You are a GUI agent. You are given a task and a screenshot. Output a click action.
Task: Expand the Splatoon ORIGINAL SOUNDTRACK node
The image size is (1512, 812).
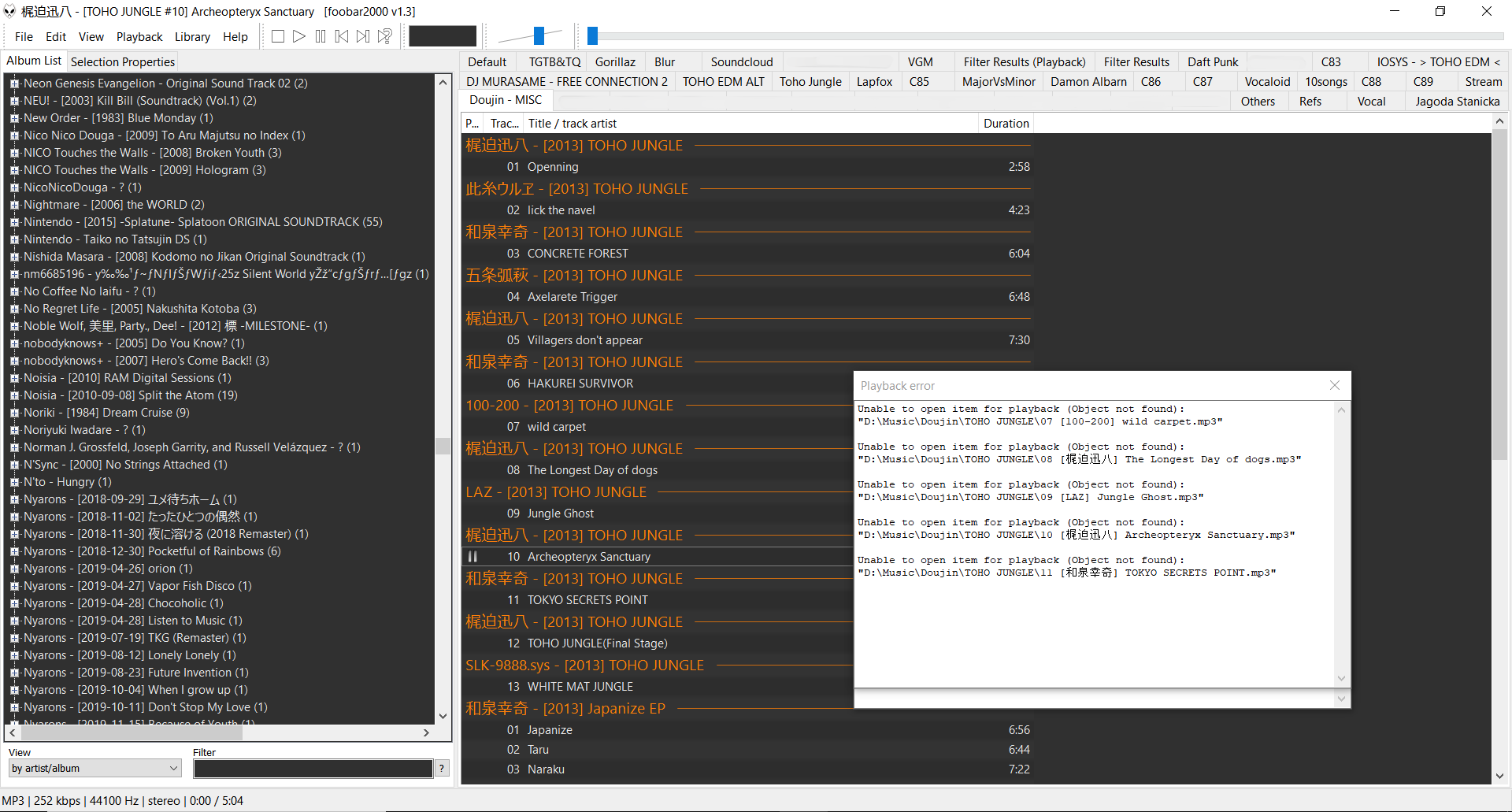(14, 222)
